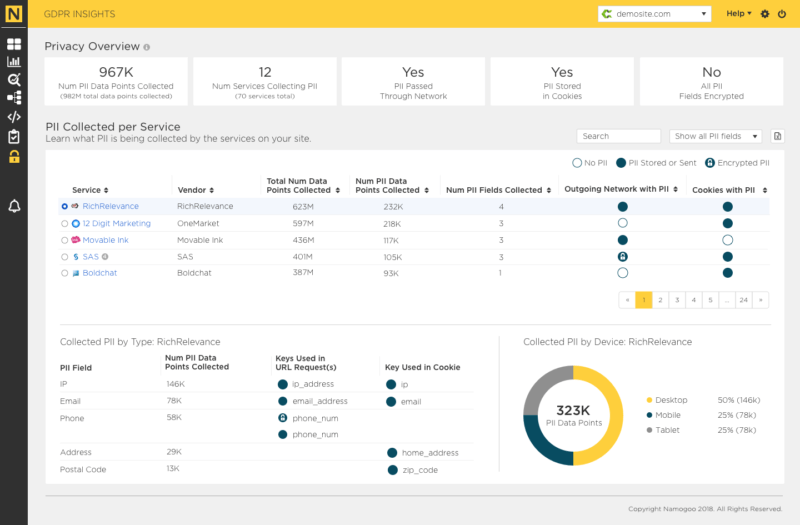Screen dimensions: 800x525
Task: Open the Boldchat service link
Action: click(x=100, y=273)
